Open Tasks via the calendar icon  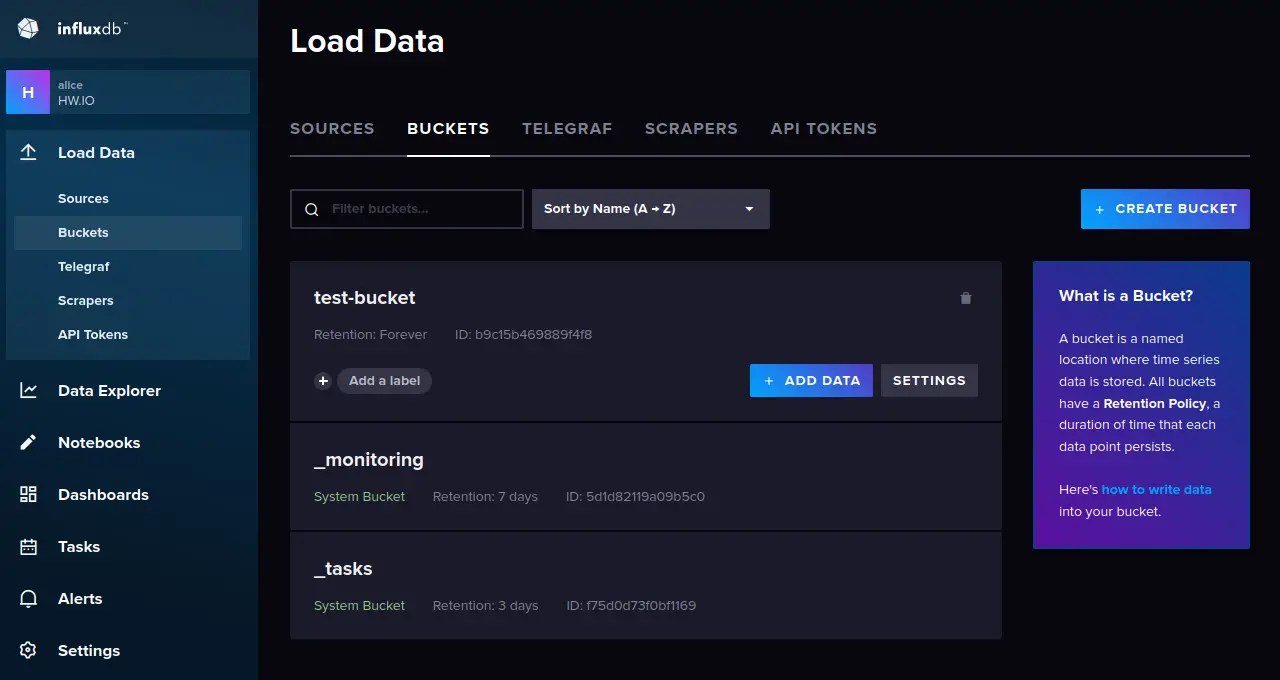click(29, 546)
